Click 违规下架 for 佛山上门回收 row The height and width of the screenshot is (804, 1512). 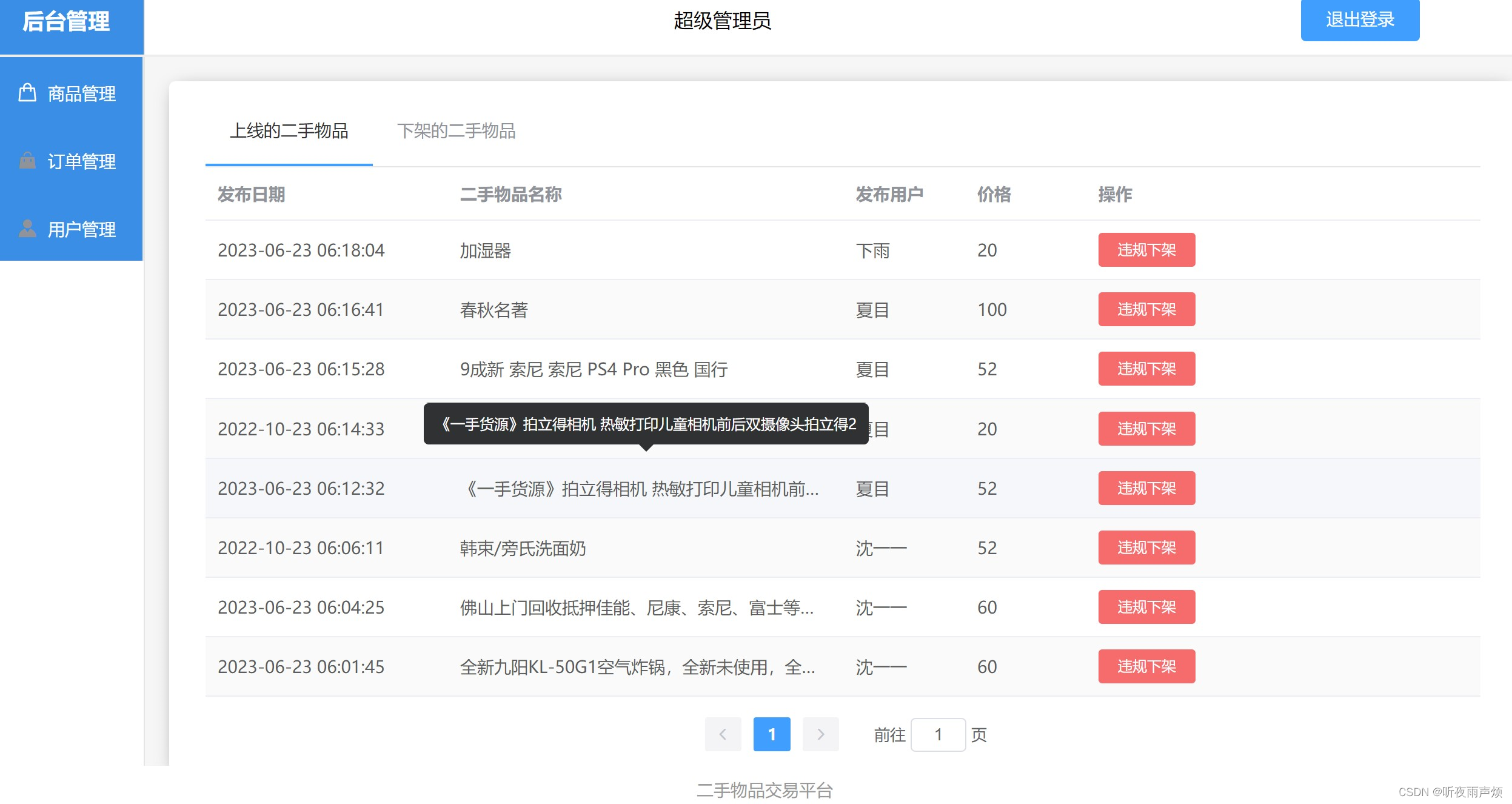click(1146, 607)
